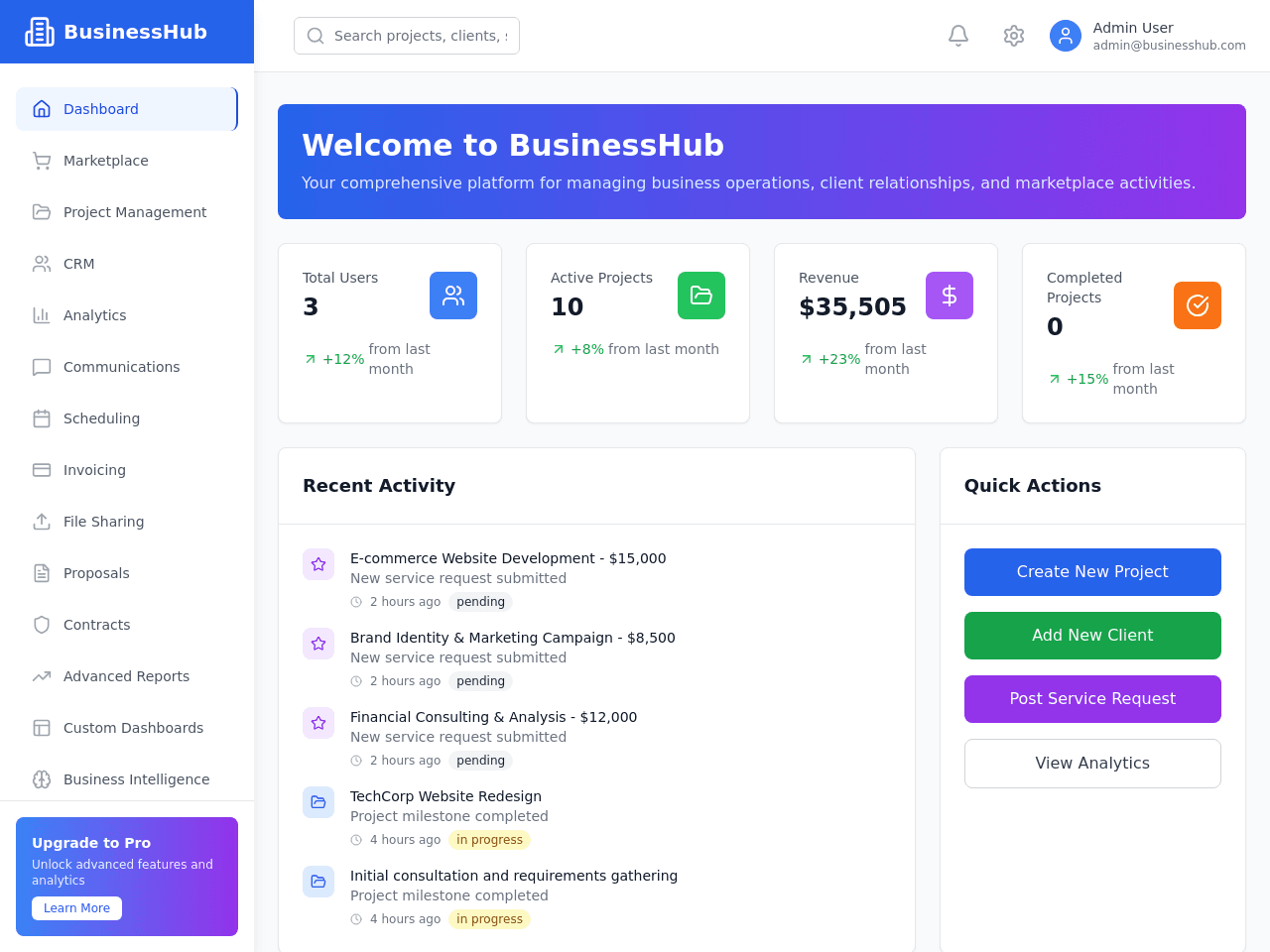1270x952 pixels.
Task: Click the Admin User avatar icon
Action: tap(1066, 36)
